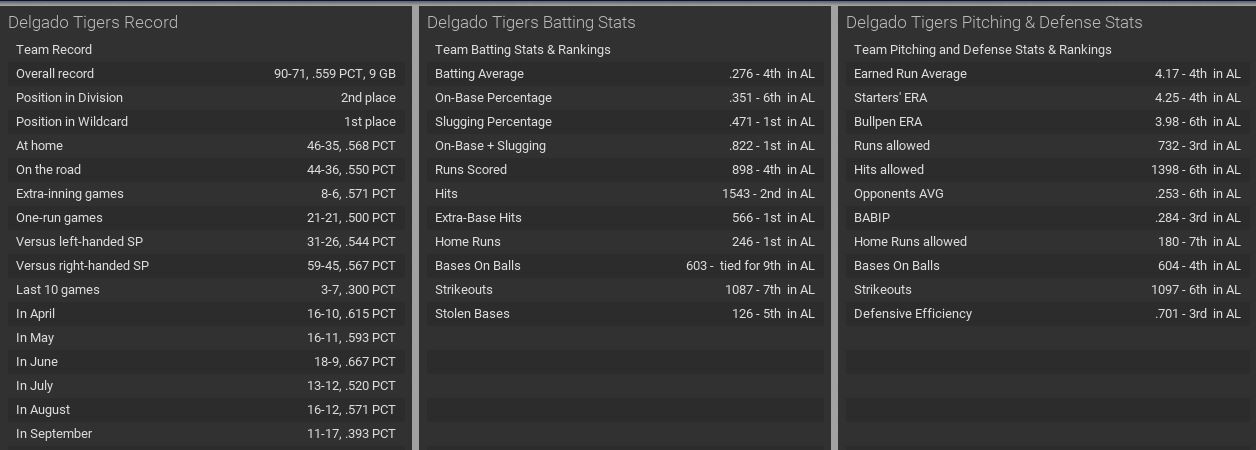Click the Last 10 games row
The image size is (1256, 450).
pos(206,290)
